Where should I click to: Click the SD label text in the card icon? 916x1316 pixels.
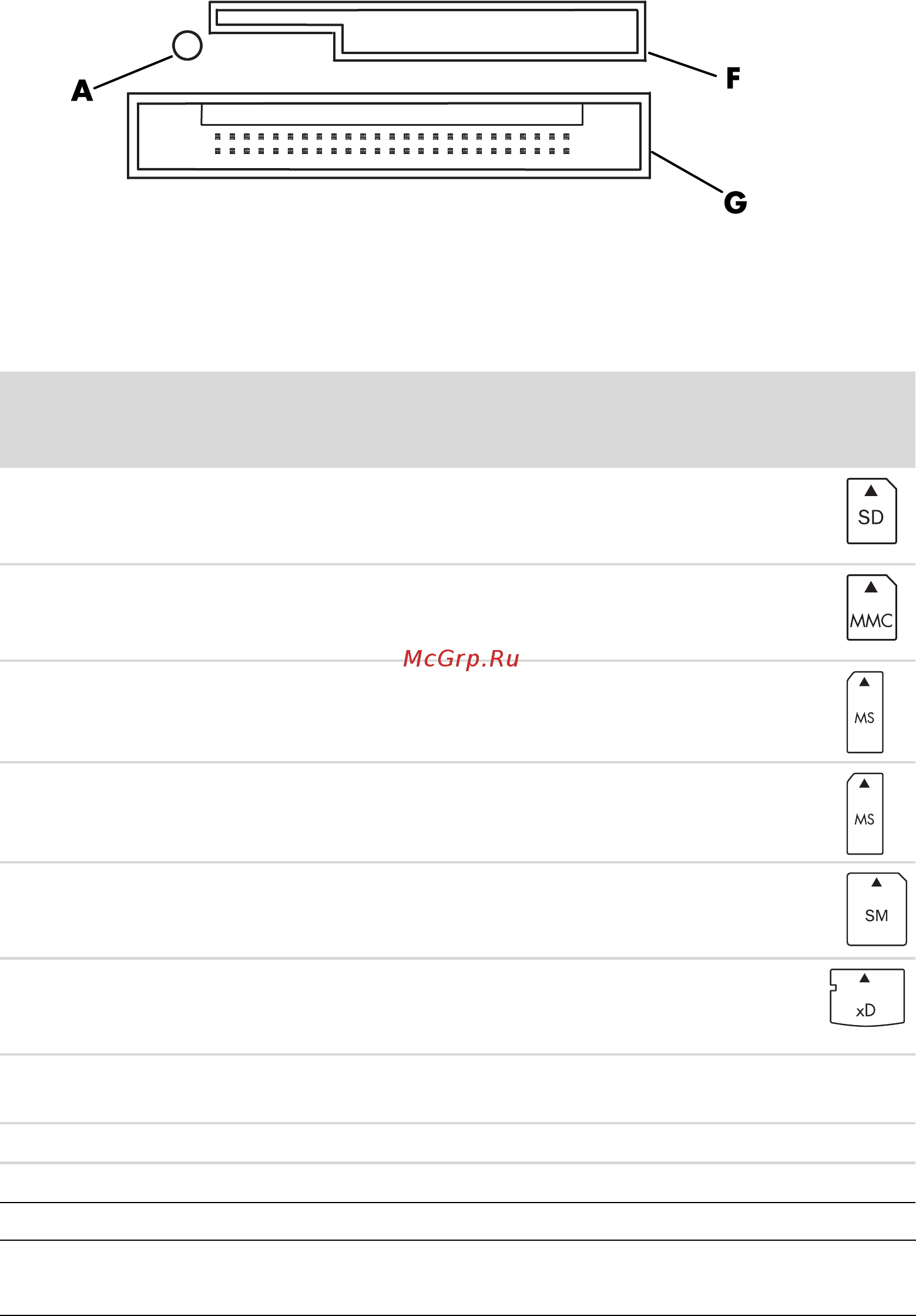[x=871, y=517]
